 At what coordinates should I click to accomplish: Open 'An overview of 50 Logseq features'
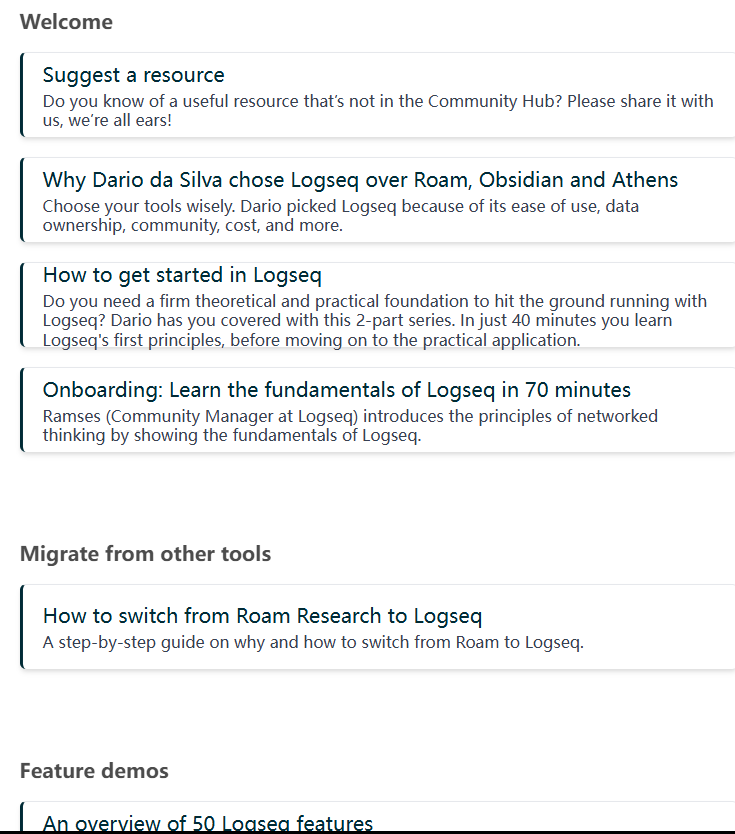pos(208,823)
